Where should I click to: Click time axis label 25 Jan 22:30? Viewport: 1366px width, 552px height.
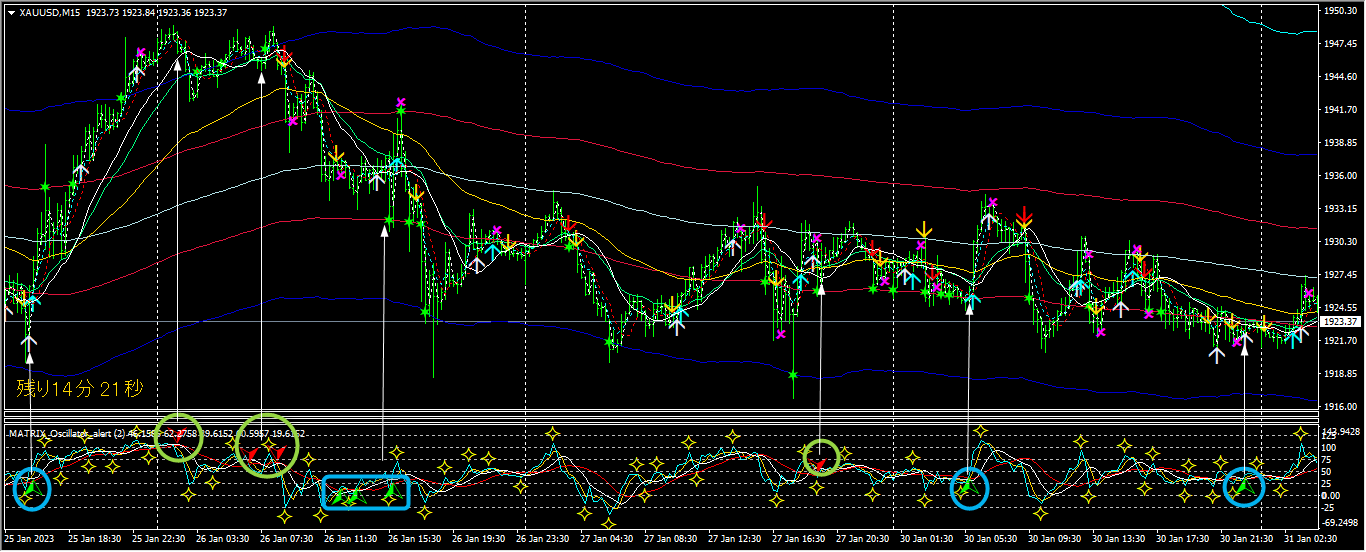160,539
